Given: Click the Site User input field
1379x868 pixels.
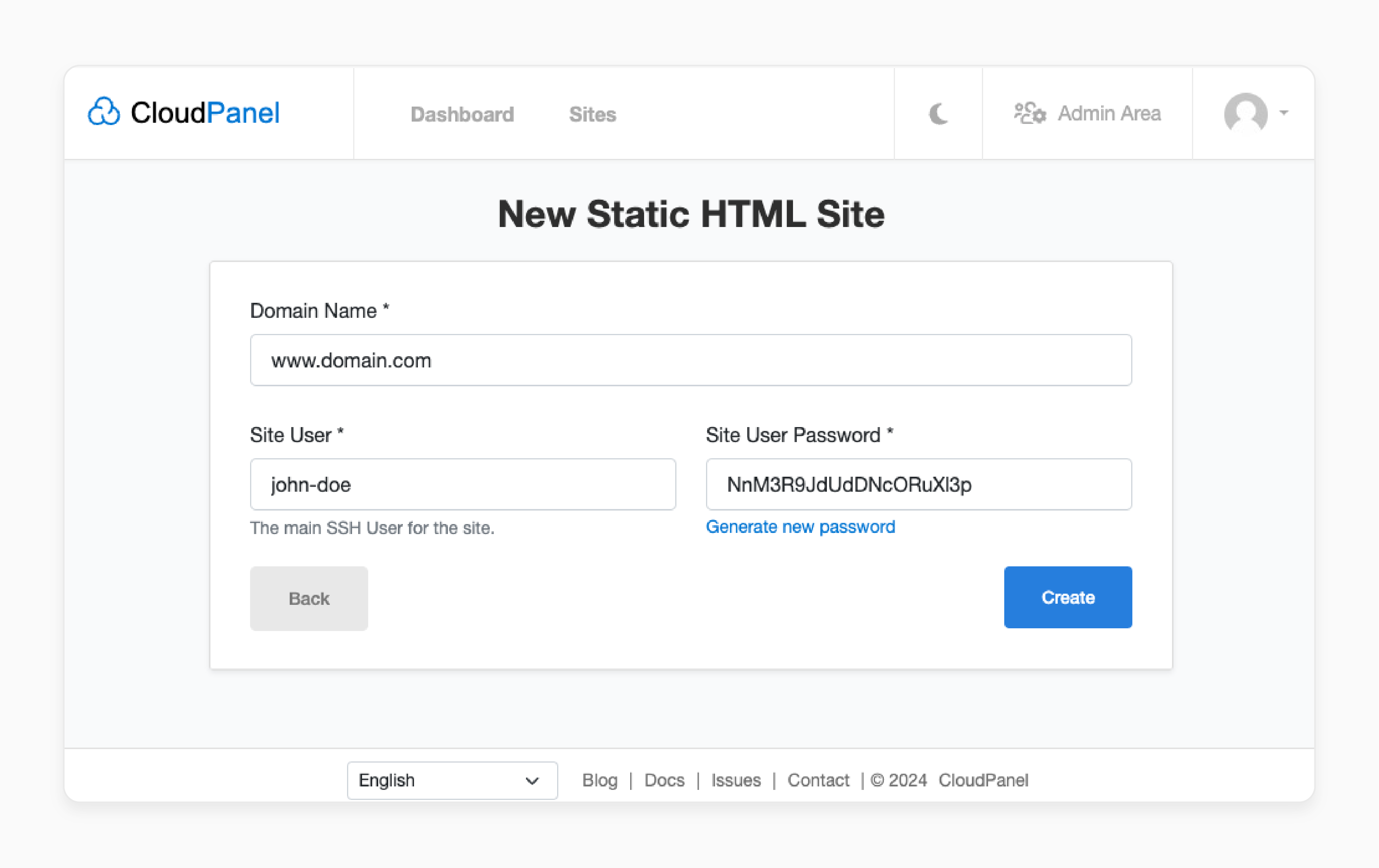Looking at the screenshot, I should (x=463, y=484).
